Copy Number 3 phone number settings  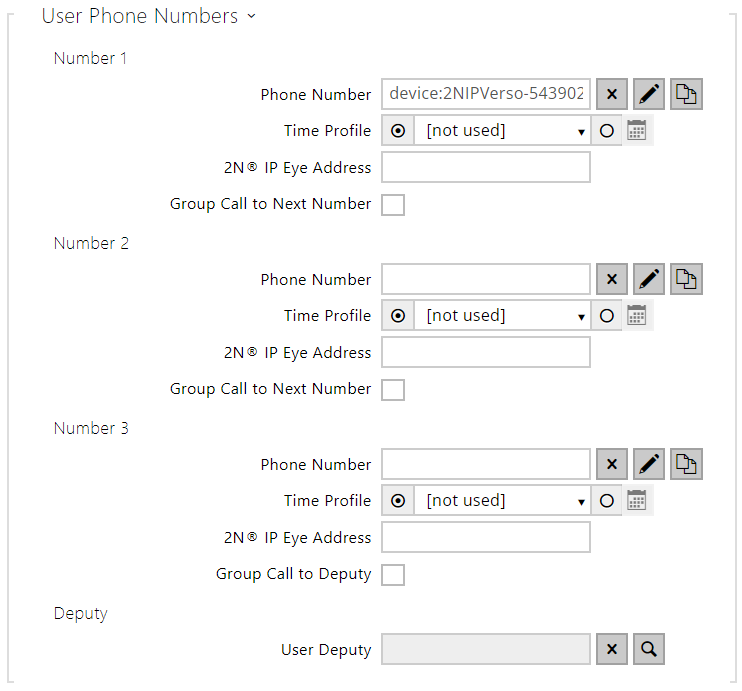click(686, 464)
